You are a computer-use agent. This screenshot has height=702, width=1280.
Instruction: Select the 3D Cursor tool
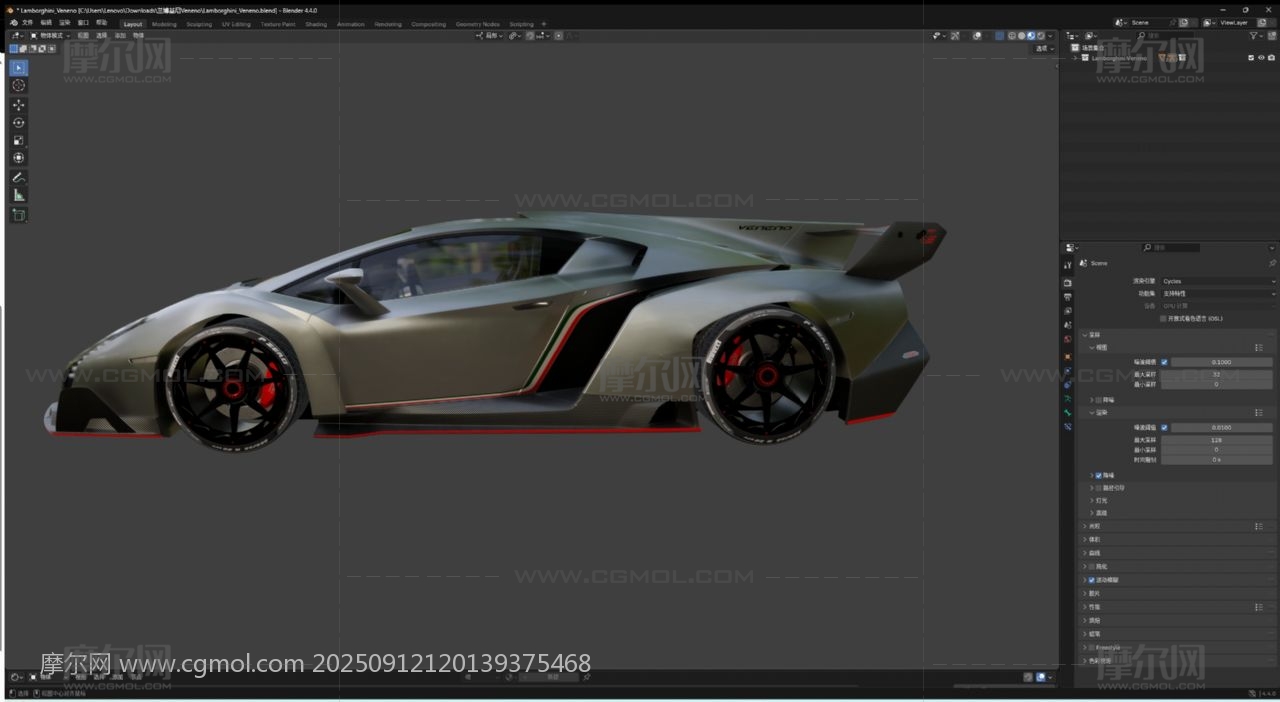[18, 86]
